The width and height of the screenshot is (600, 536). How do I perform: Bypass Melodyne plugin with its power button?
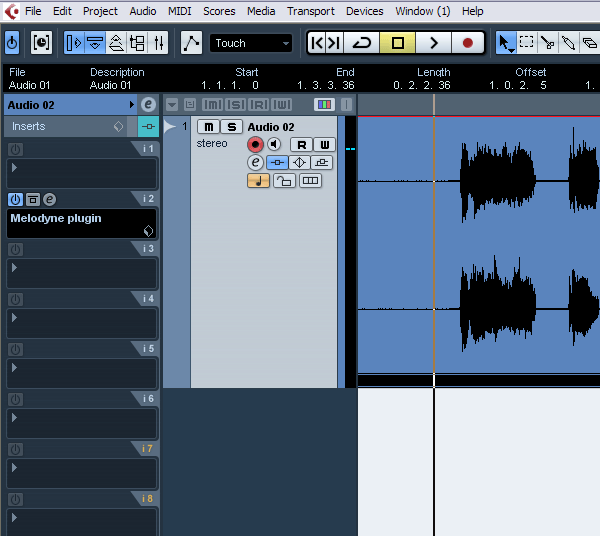click(16, 200)
